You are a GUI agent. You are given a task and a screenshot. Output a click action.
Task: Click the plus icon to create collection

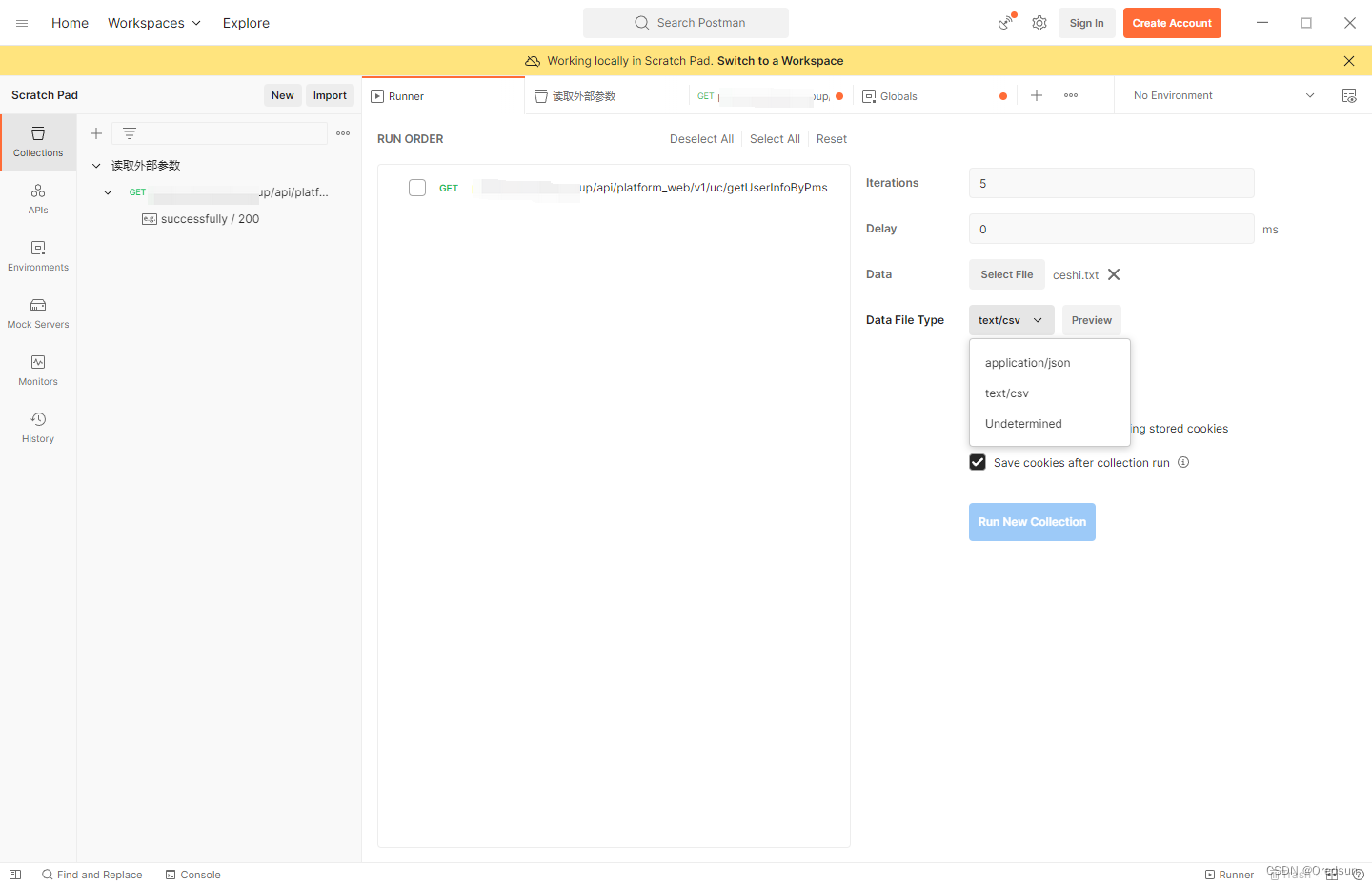pyautogui.click(x=96, y=133)
